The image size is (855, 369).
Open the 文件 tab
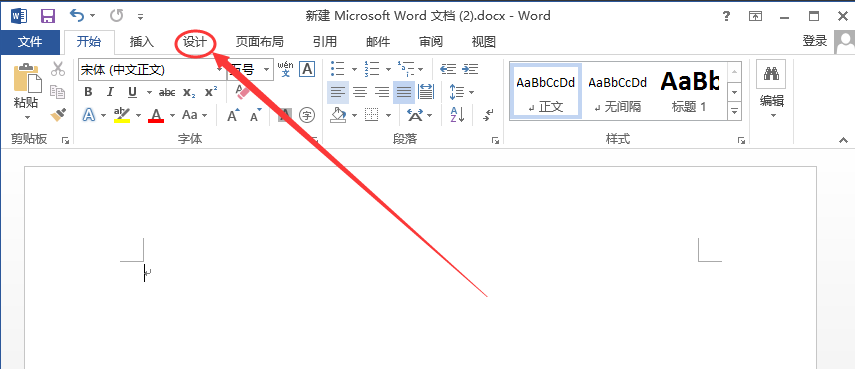click(x=30, y=41)
